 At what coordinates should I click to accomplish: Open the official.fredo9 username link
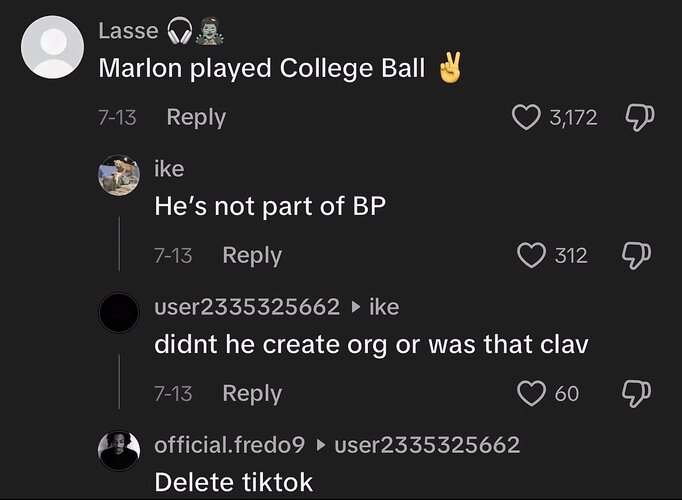230,445
